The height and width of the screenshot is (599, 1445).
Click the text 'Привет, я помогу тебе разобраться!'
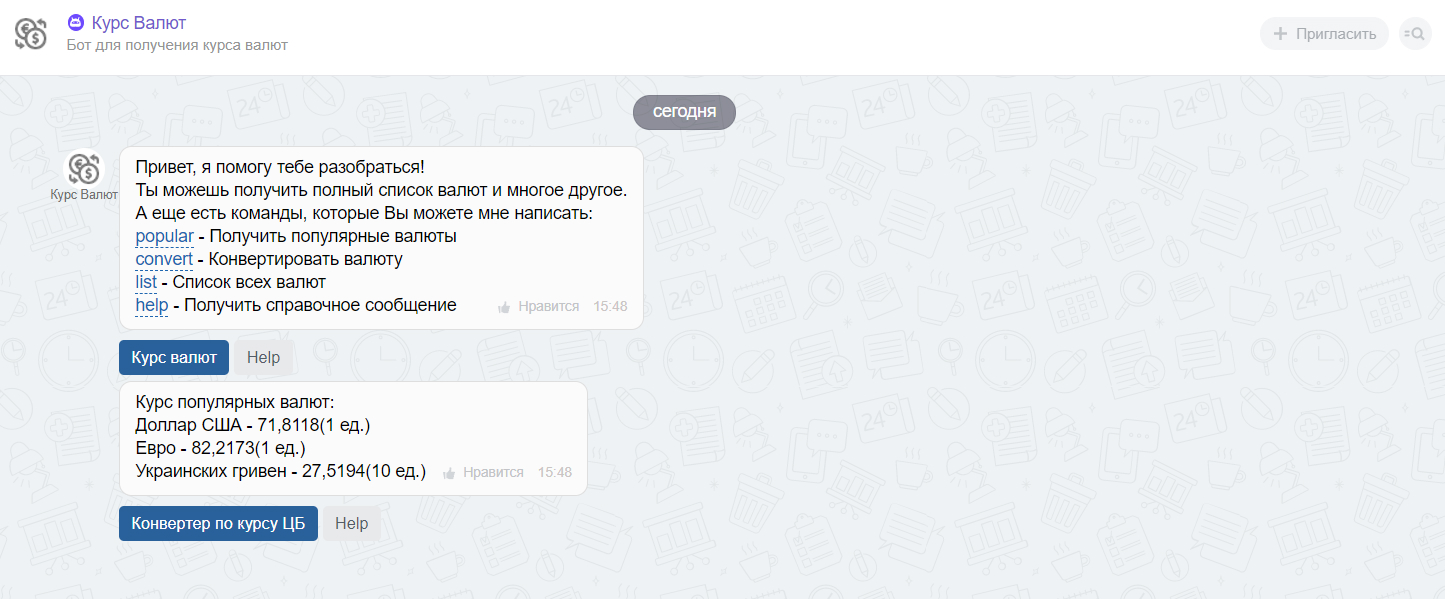coord(280,168)
